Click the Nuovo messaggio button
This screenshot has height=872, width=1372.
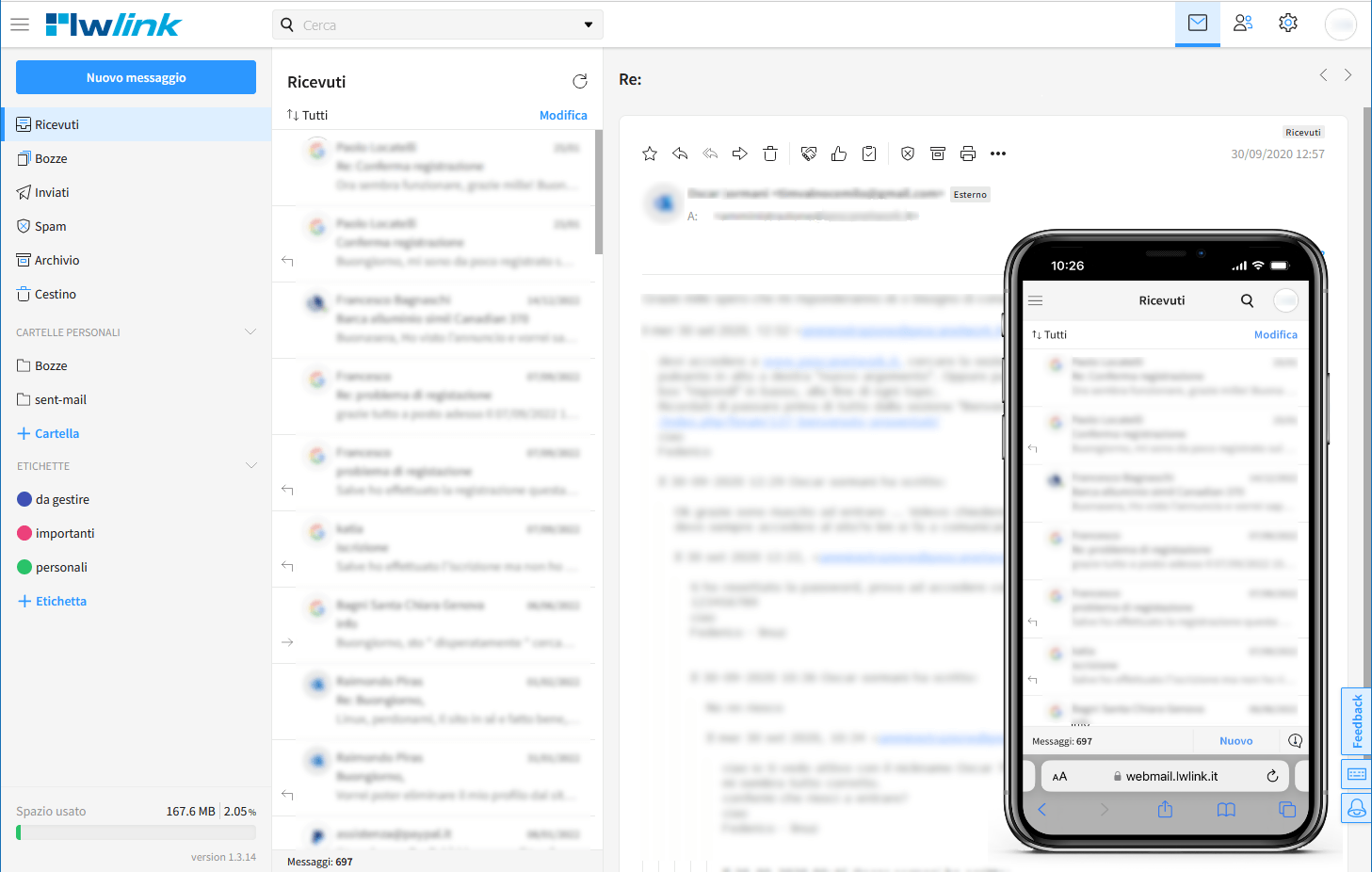point(136,77)
